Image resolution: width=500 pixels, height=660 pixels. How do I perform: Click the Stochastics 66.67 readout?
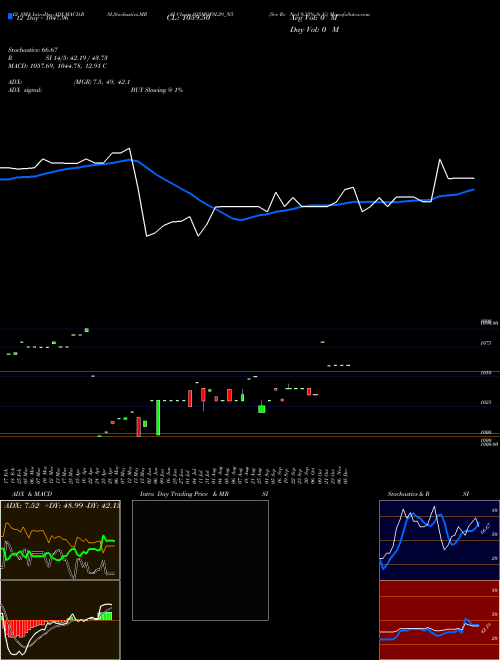tap(33, 50)
